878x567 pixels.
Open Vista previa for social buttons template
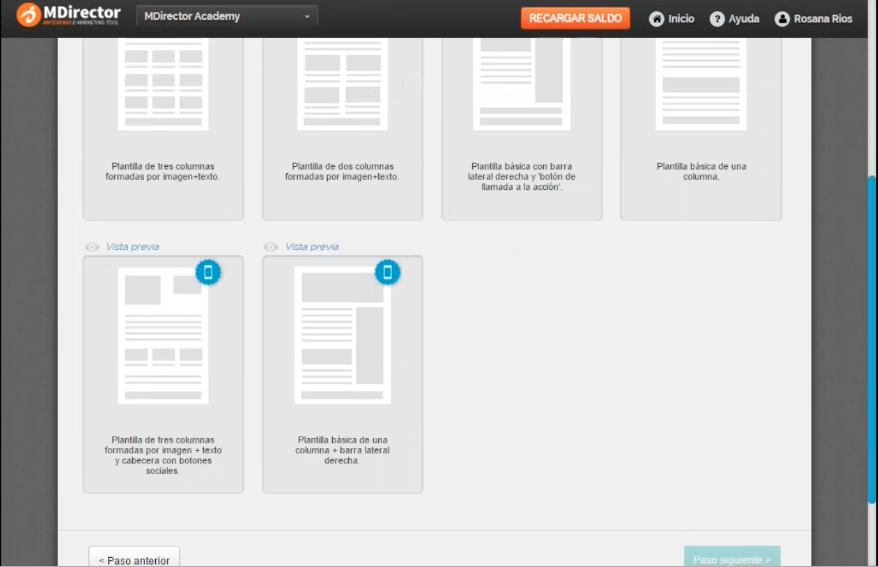tap(133, 247)
